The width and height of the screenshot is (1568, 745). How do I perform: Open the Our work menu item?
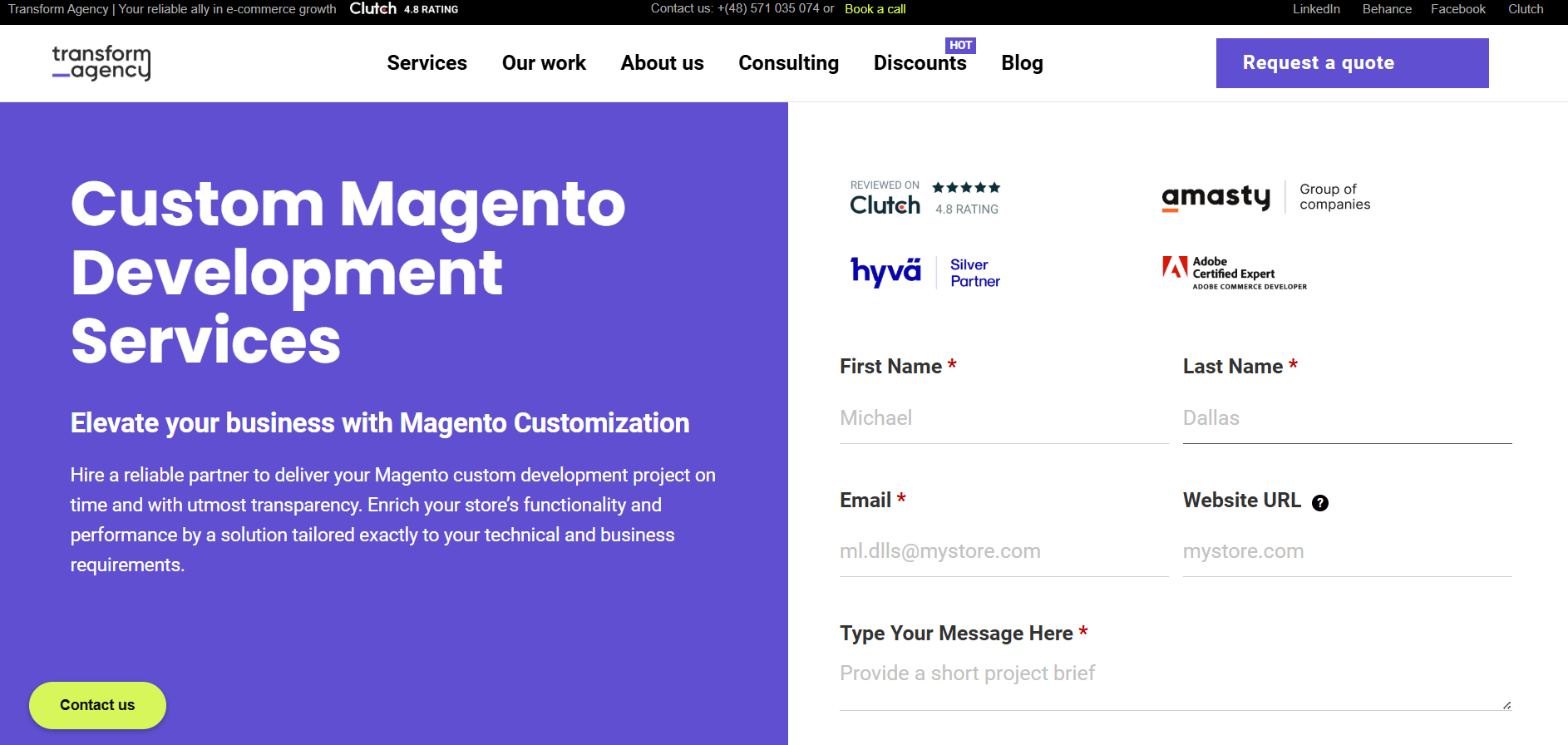tap(544, 63)
